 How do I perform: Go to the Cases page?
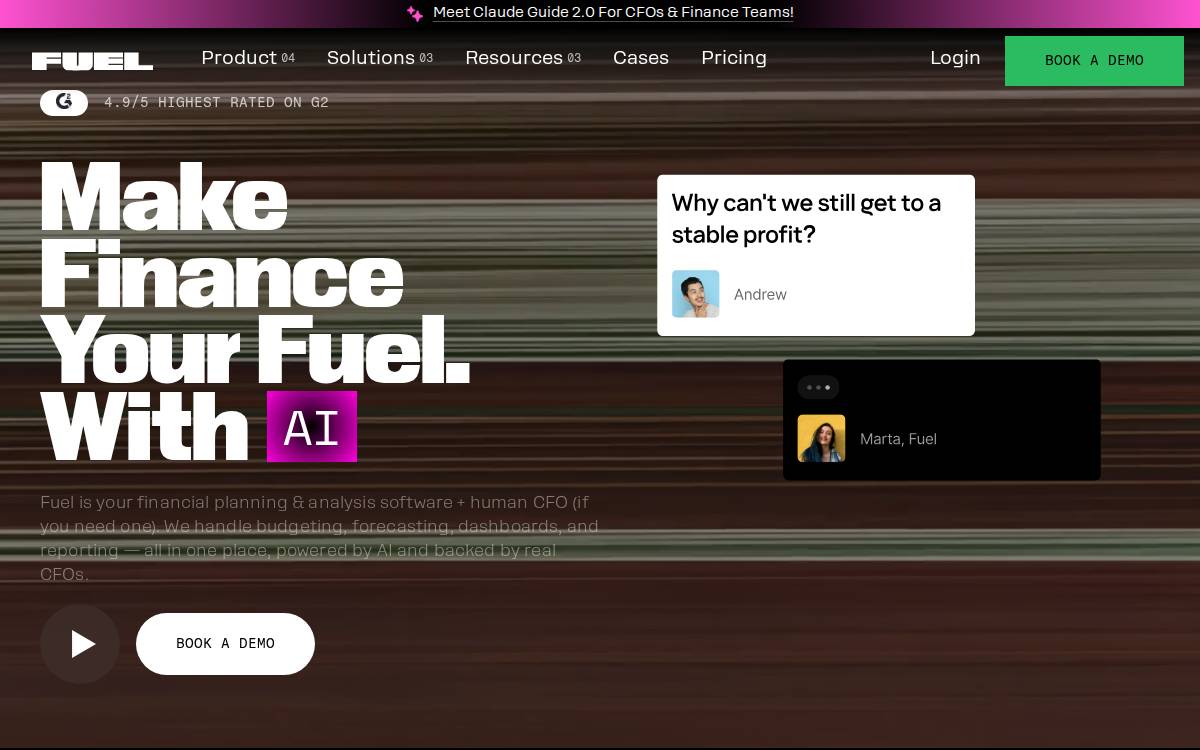click(x=641, y=58)
